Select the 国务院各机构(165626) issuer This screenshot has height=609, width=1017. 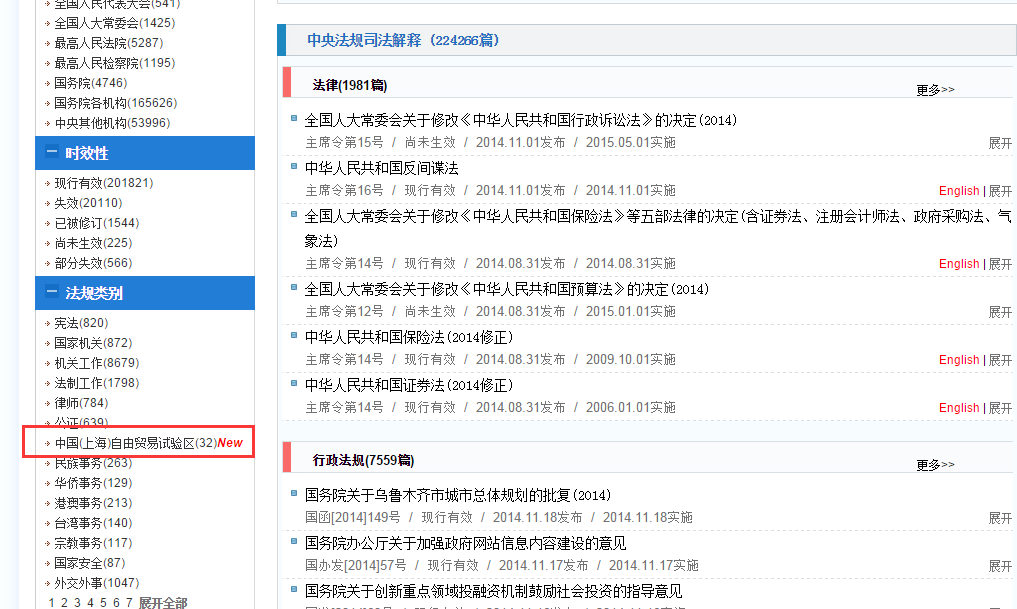[x=115, y=103]
